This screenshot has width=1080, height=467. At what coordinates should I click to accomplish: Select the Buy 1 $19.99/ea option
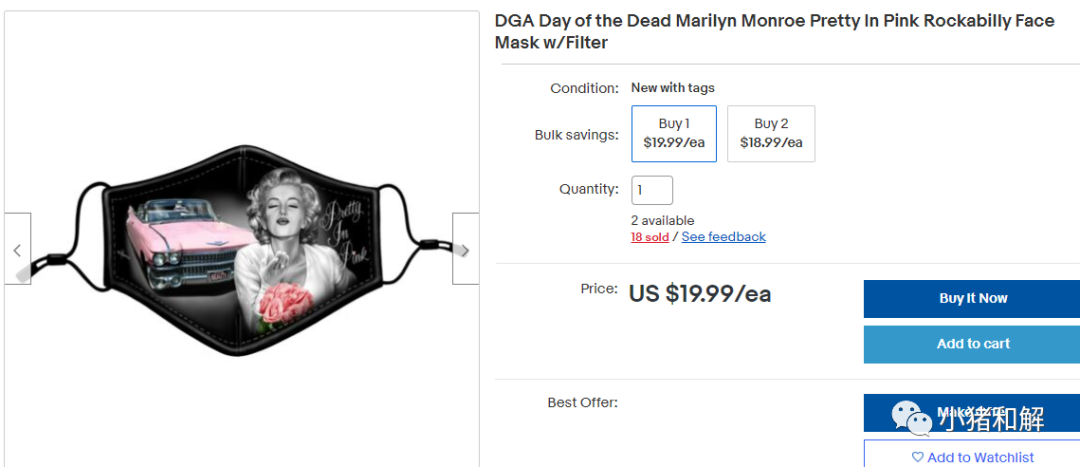(x=674, y=133)
